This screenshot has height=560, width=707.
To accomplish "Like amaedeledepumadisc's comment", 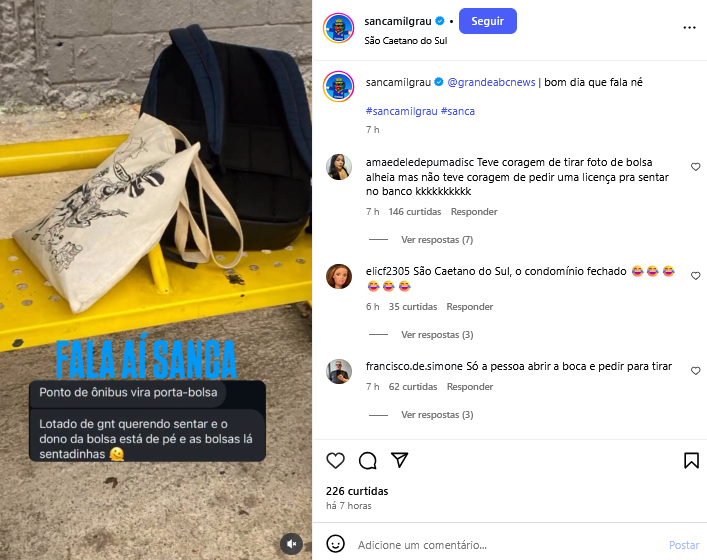I will click(695, 167).
